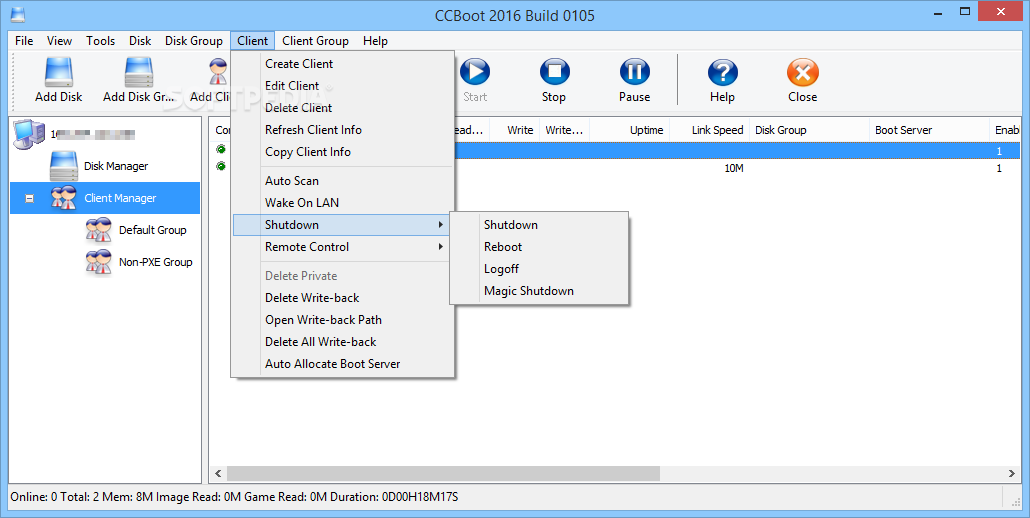Image resolution: width=1030 pixels, height=518 pixels.
Task: Click the Add Disk toolbar icon
Action: tap(58, 72)
